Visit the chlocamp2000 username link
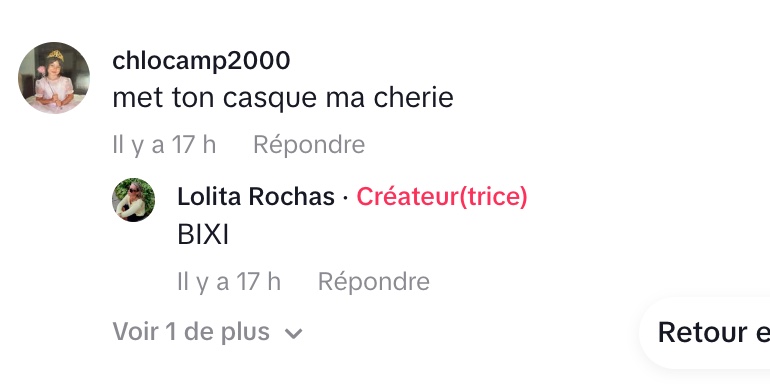Viewport: 770px width, 384px height. point(201,61)
